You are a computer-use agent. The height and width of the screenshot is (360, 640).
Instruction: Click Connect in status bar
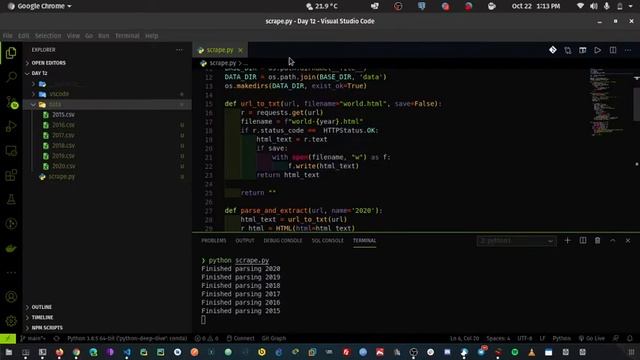coord(240,338)
